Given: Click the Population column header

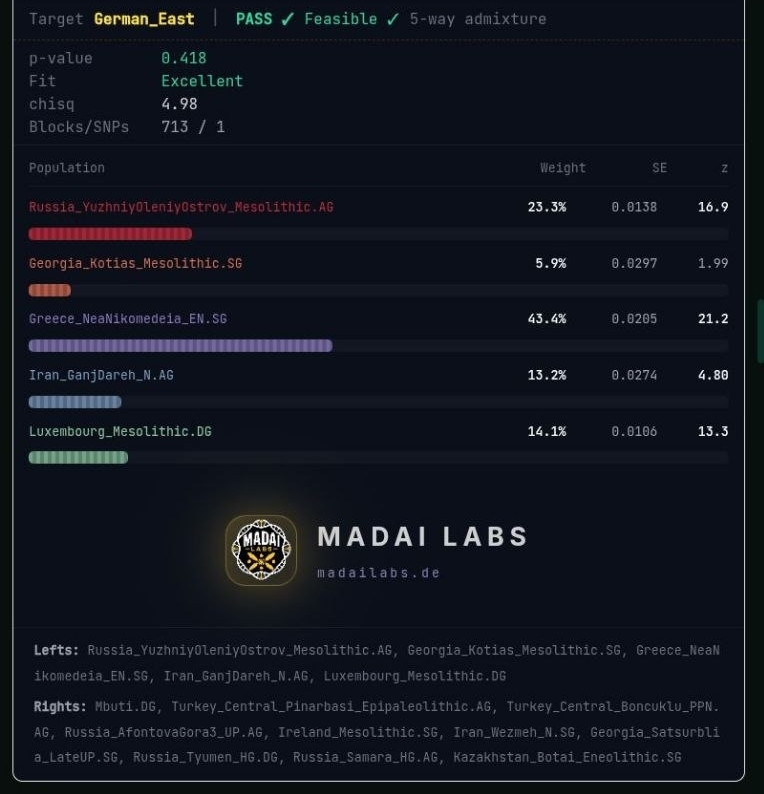Looking at the screenshot, I should tap(67, 168).
